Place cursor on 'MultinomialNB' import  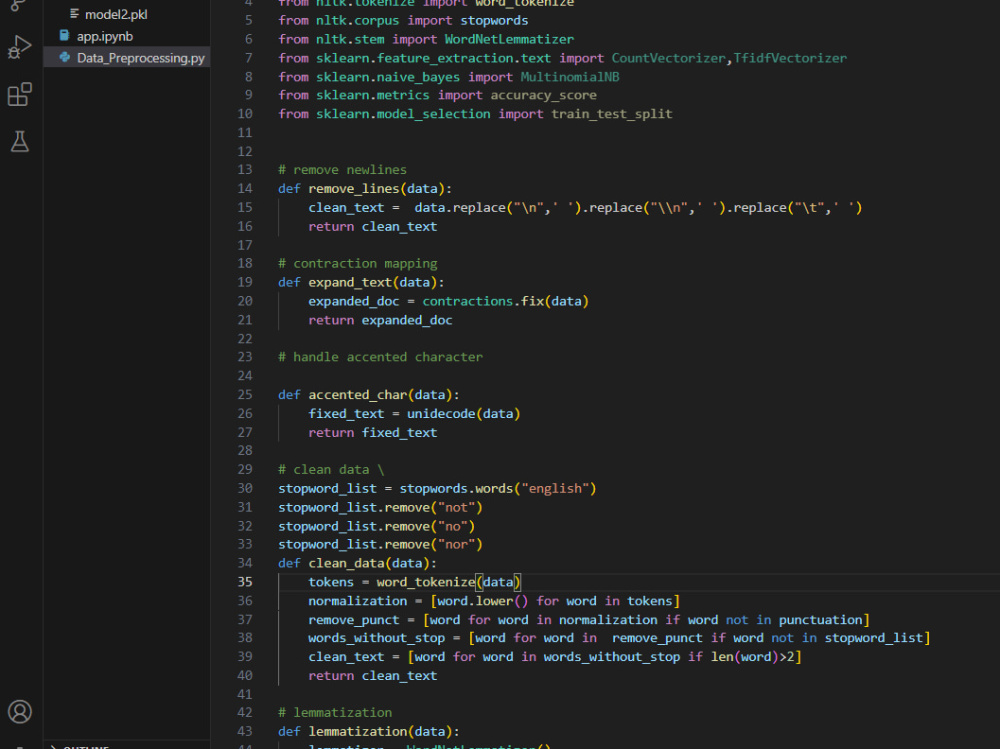pyautogui.click(x=570, y=77)
